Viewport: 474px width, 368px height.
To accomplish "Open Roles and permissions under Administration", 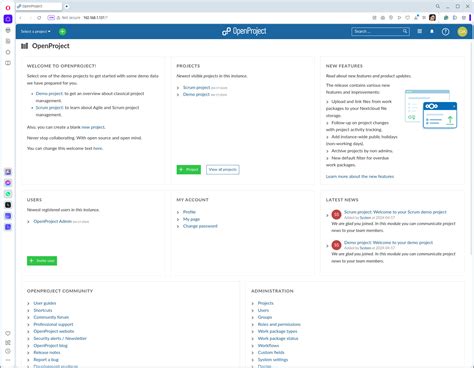I will tap(279, 324).
